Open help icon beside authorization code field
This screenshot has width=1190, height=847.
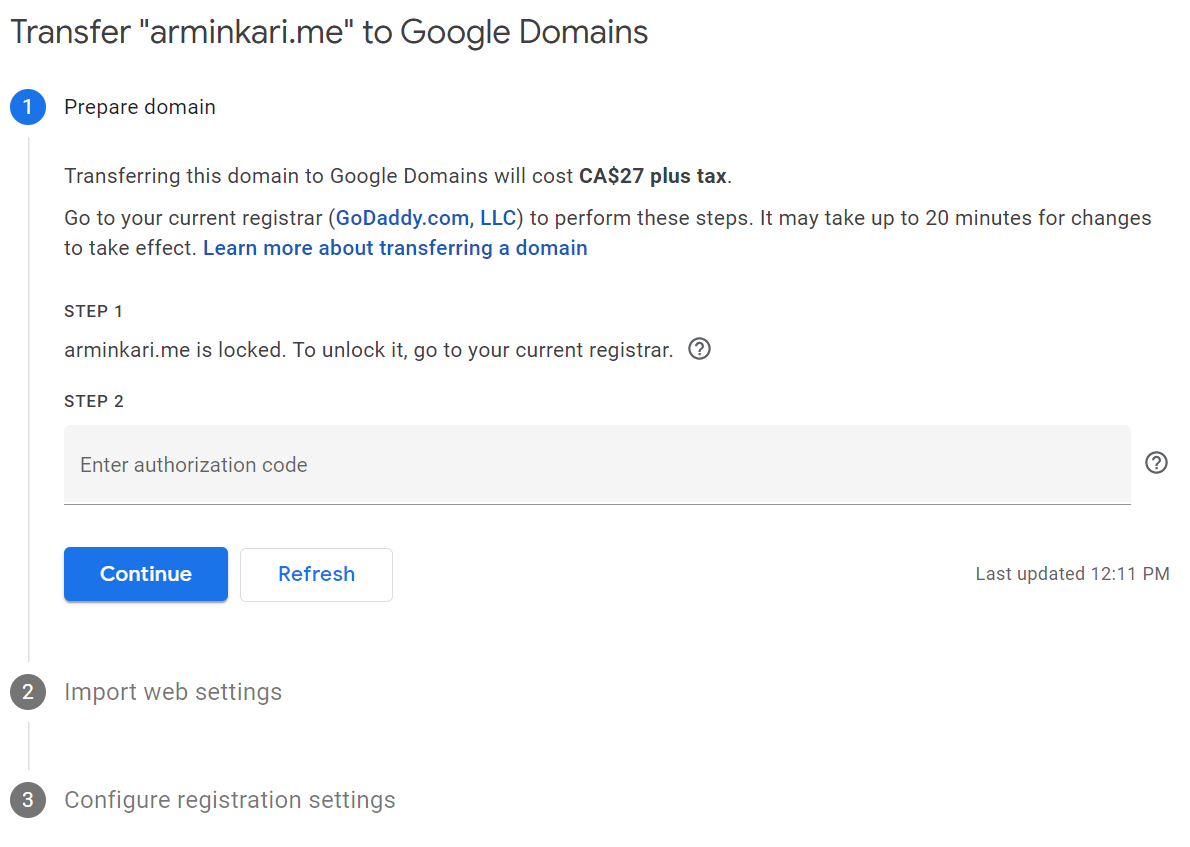pyautogui.click(x=1156, y=463)
